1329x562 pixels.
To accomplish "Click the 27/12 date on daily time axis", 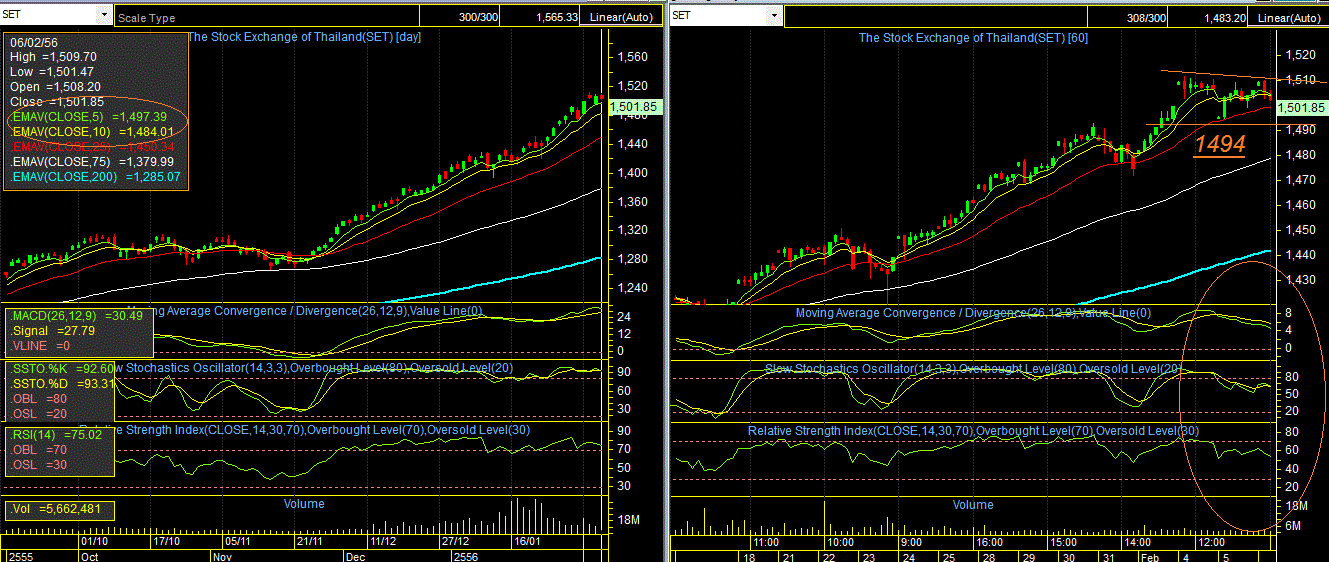I will 457,541.
